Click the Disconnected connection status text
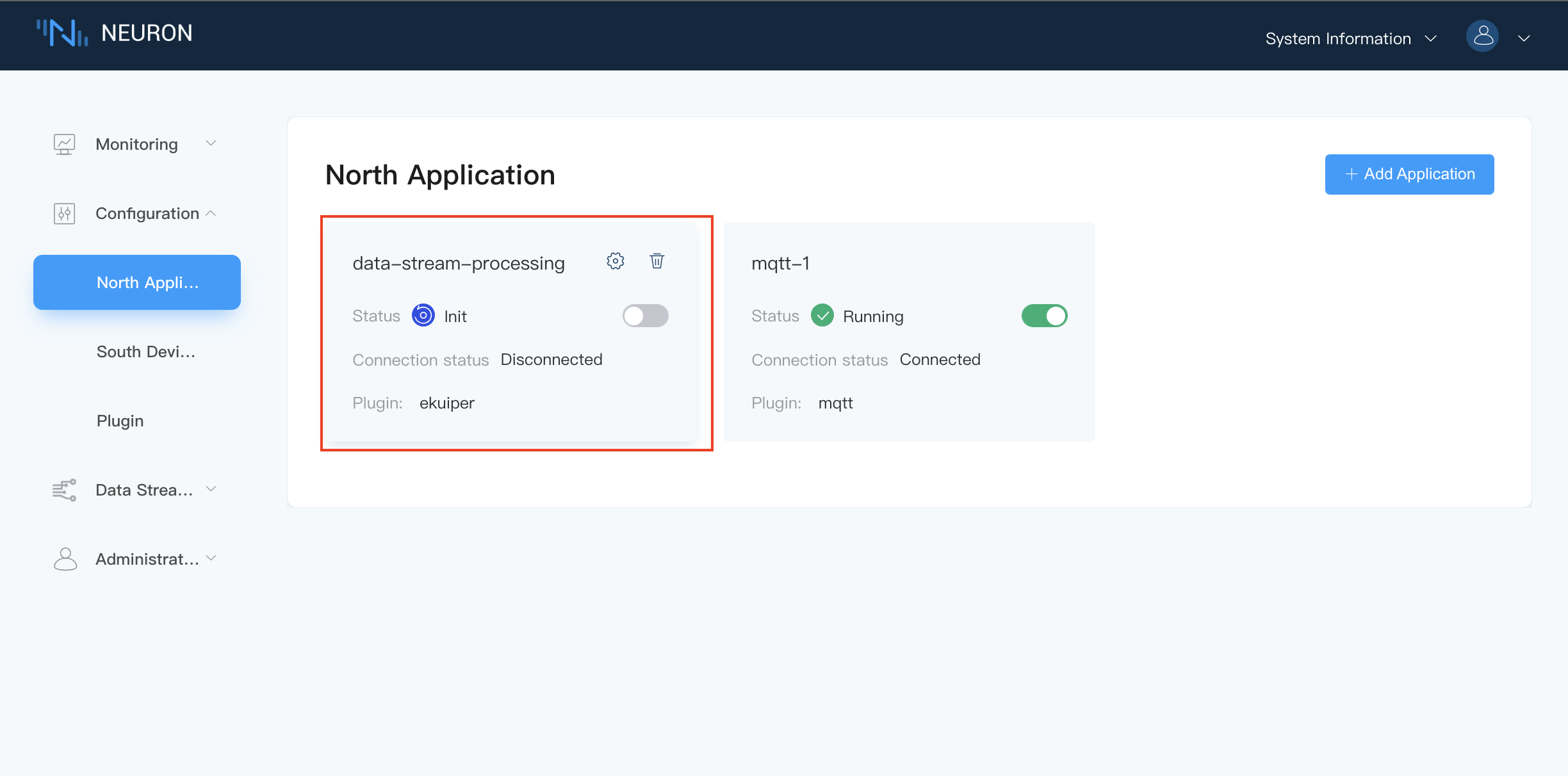Image resolution: width=1568 pixels, height=776 pixels. coord(551,359)
